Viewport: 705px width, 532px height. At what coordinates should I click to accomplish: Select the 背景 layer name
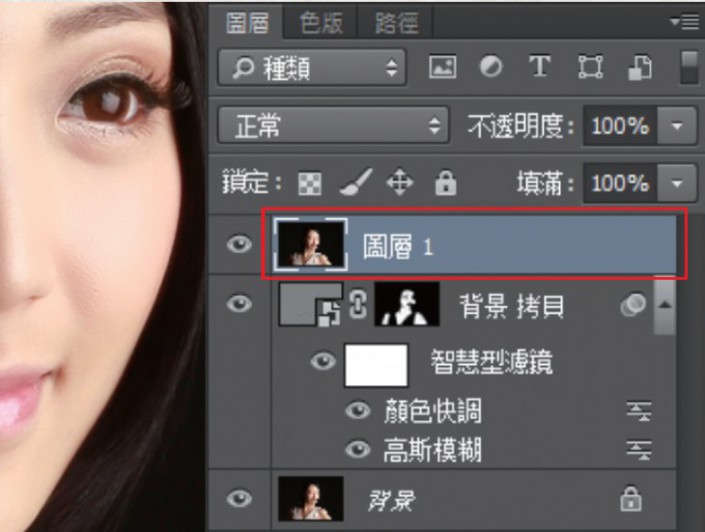tap(391, 500)
